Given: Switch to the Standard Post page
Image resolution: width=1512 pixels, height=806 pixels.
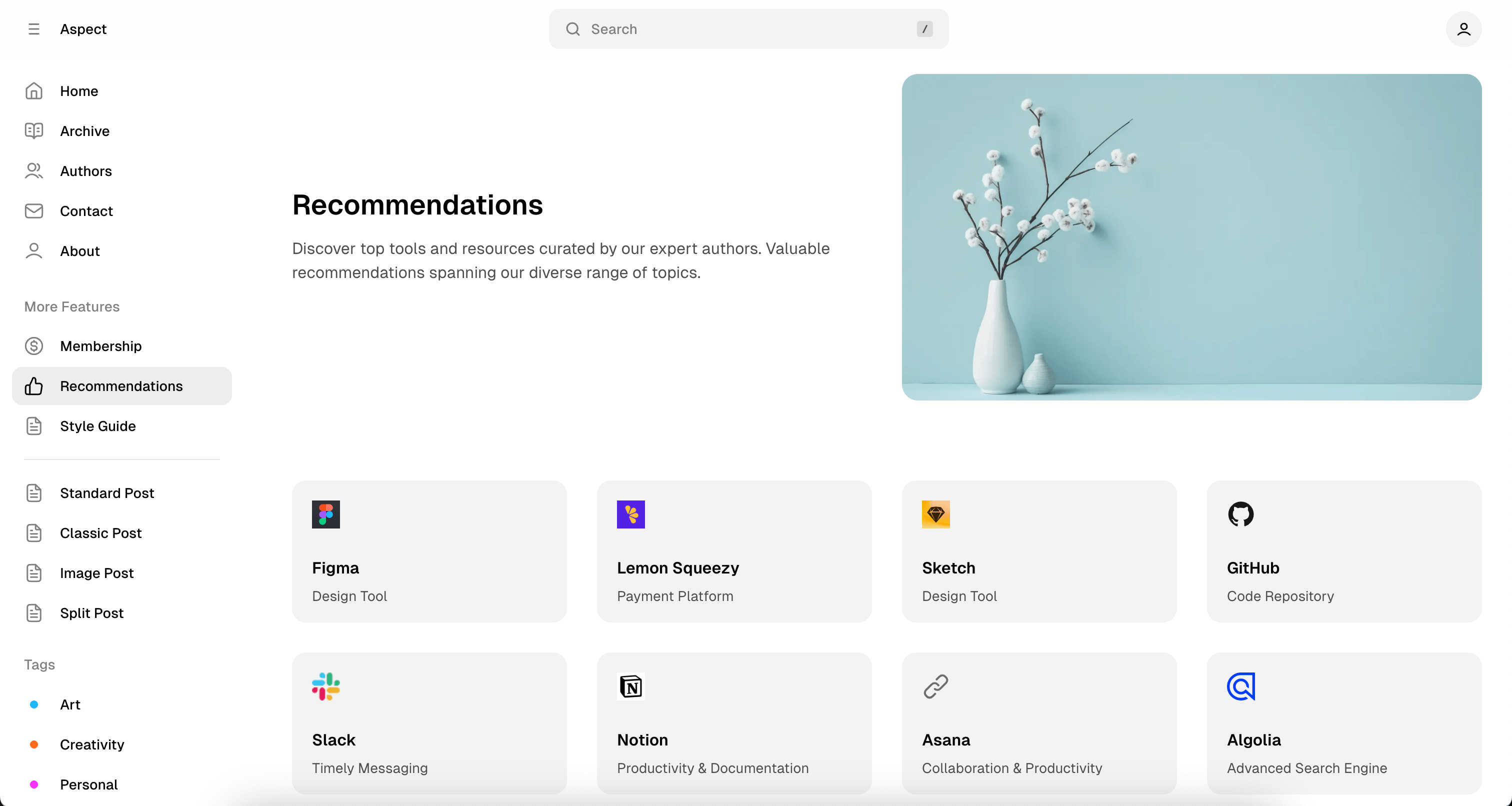Looking at the screenshot, I should (x=107, y=492).
